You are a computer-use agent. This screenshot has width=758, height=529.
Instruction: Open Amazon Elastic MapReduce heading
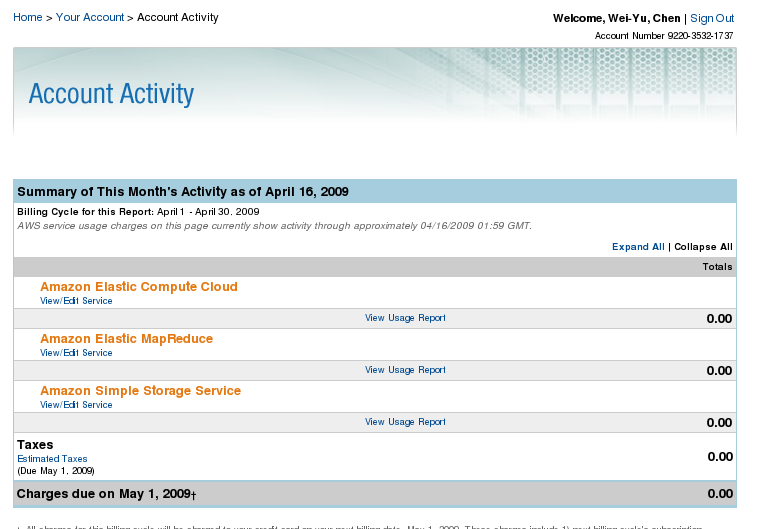coord(126,338)
